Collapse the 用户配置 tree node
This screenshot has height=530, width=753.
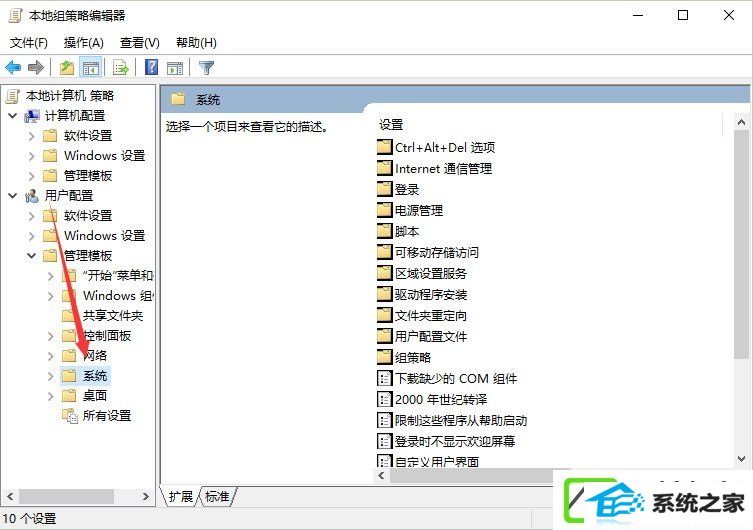pos(13,195)
